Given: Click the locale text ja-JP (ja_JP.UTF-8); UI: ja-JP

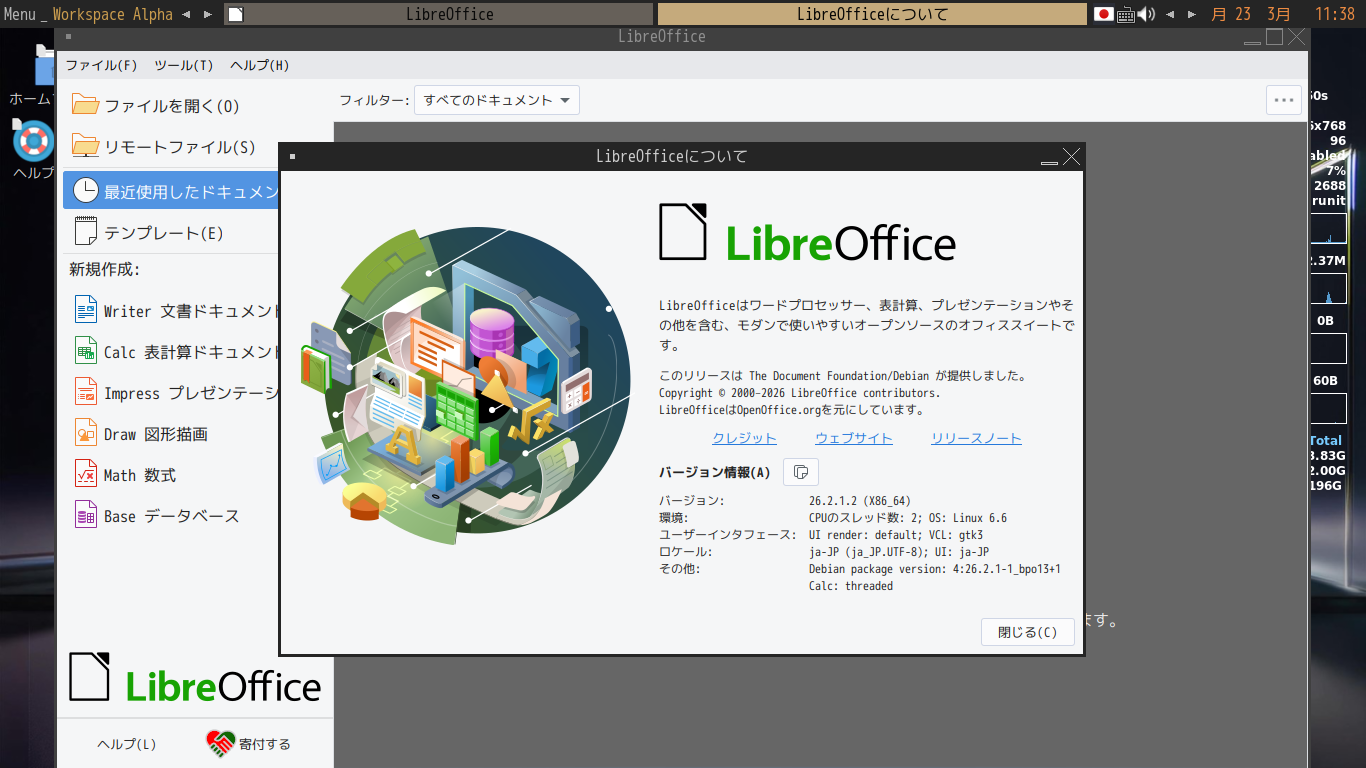Looking at the screenshot, I should click(899, 552).
